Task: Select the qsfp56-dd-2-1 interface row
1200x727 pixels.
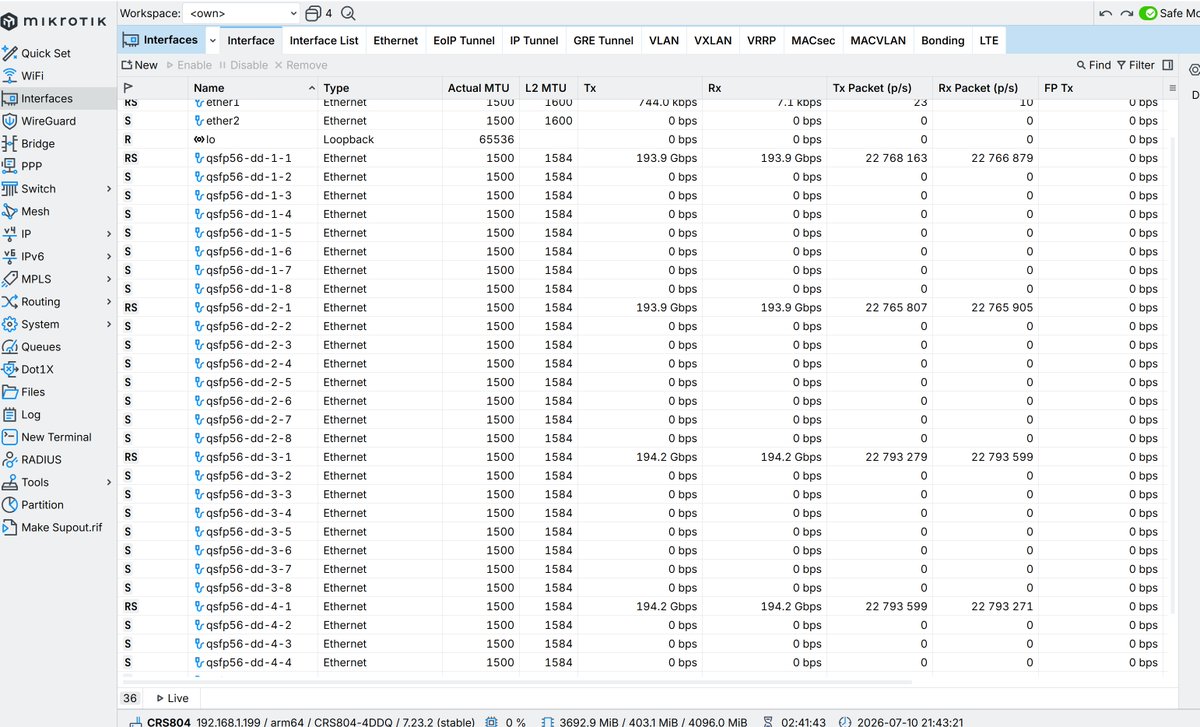Action: [642, 308]
